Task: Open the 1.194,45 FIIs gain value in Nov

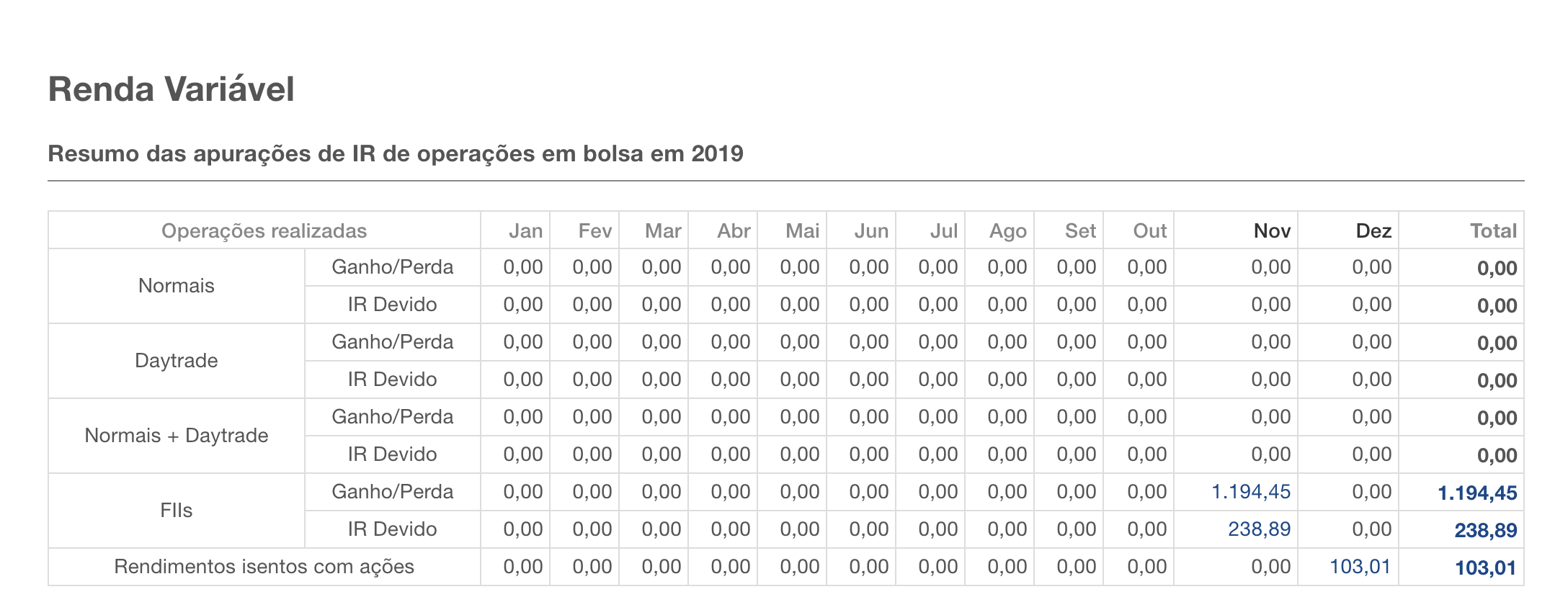Action: point(1250,492)
